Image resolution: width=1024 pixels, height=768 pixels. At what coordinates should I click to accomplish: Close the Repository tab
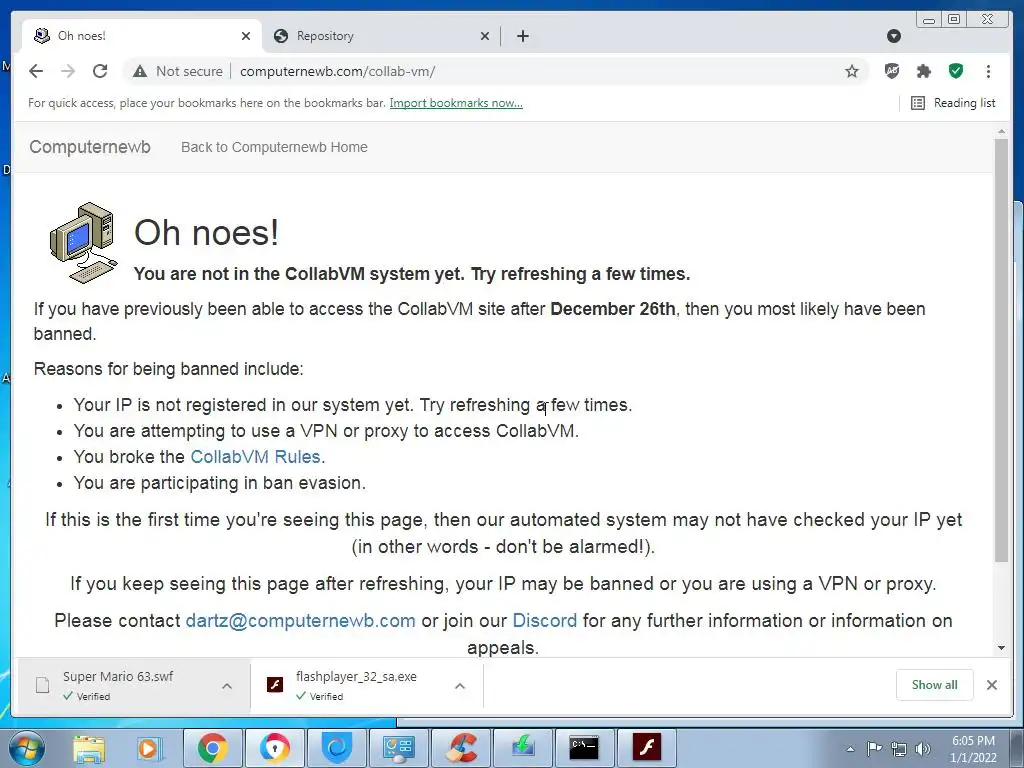485,36
